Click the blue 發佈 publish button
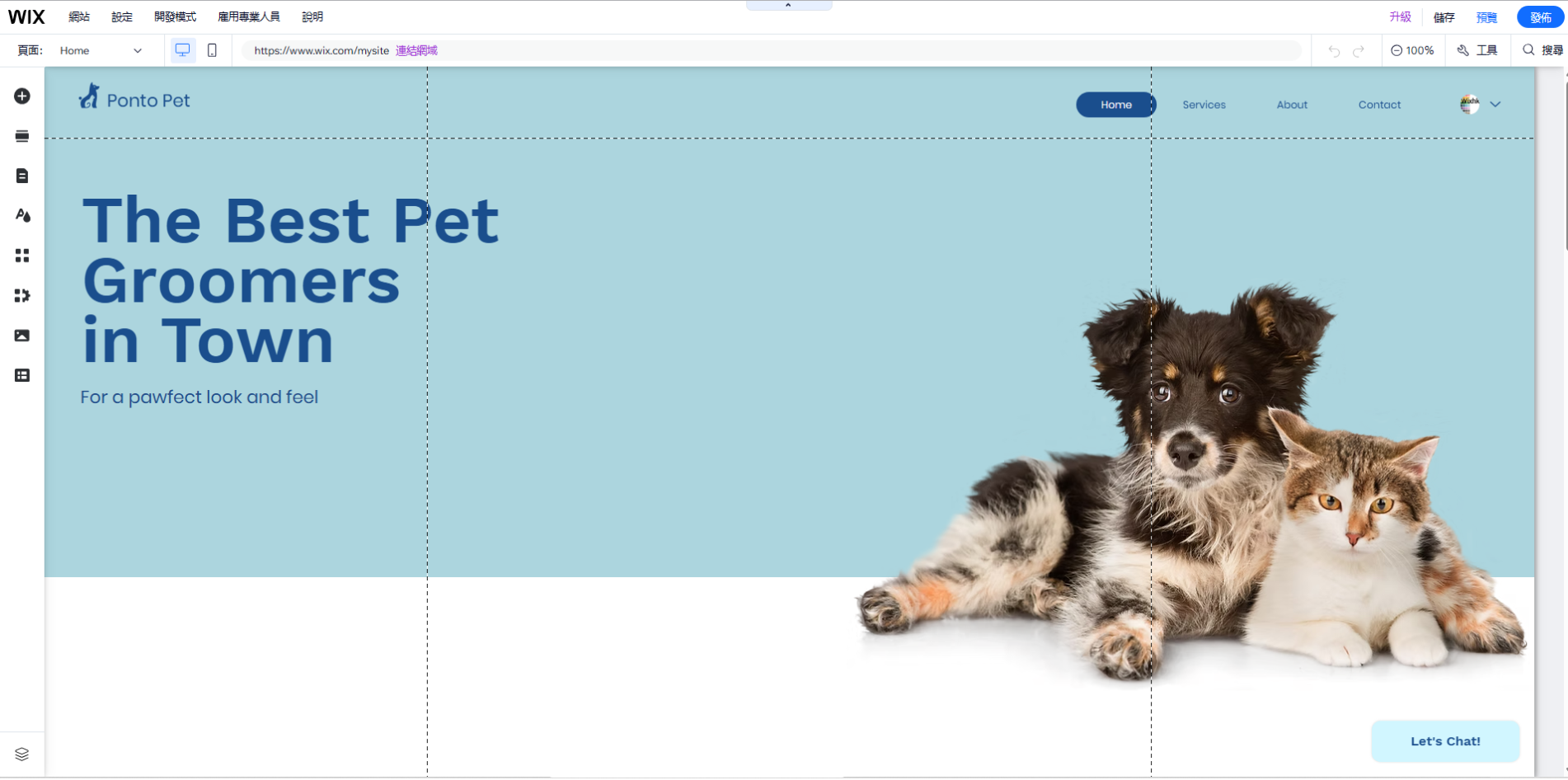The width and height of the screenshot is (1568, 780). pyautogui.click(x=1540, y=16)
